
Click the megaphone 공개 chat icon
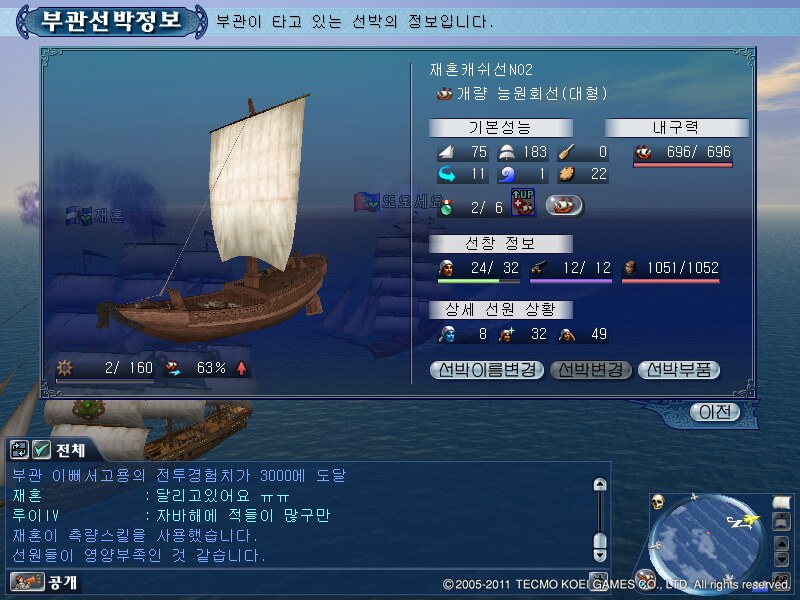[28, 582]
